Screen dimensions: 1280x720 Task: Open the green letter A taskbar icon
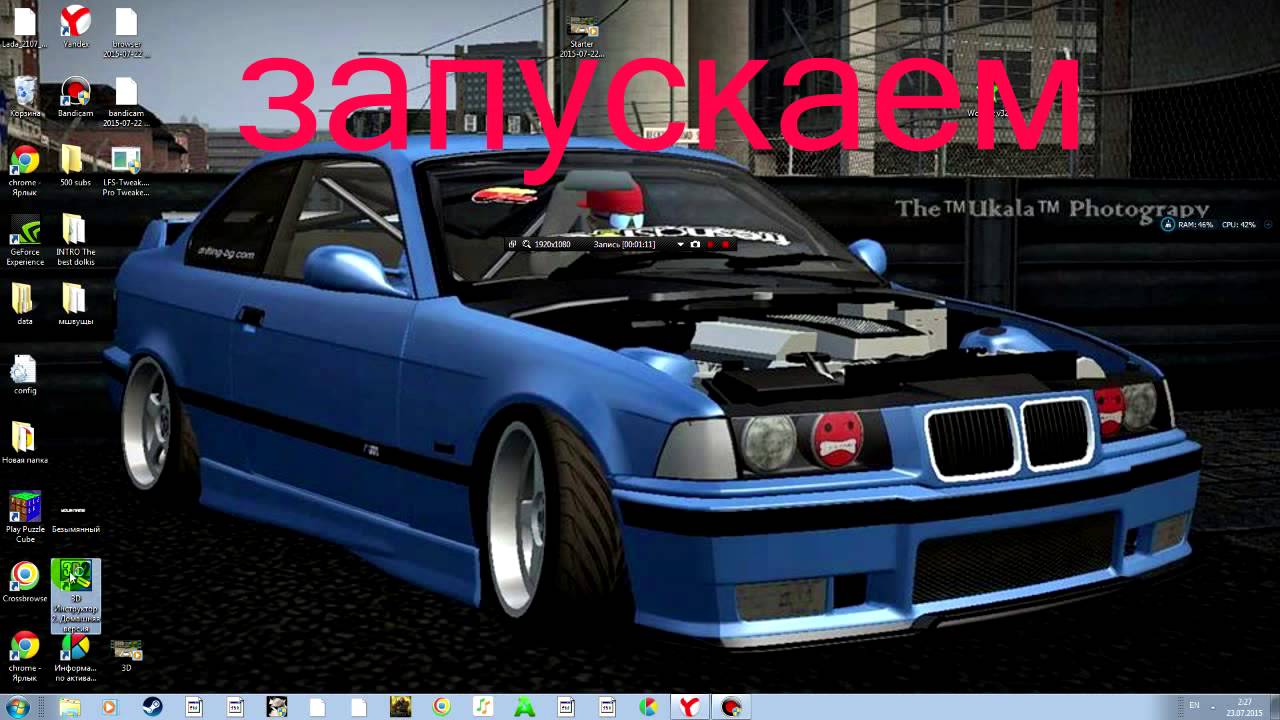click(x=524, y=707)
